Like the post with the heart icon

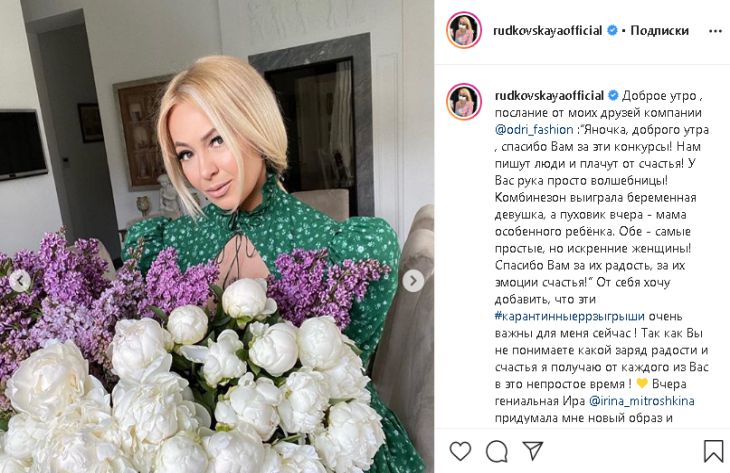[x=460, y=451]
